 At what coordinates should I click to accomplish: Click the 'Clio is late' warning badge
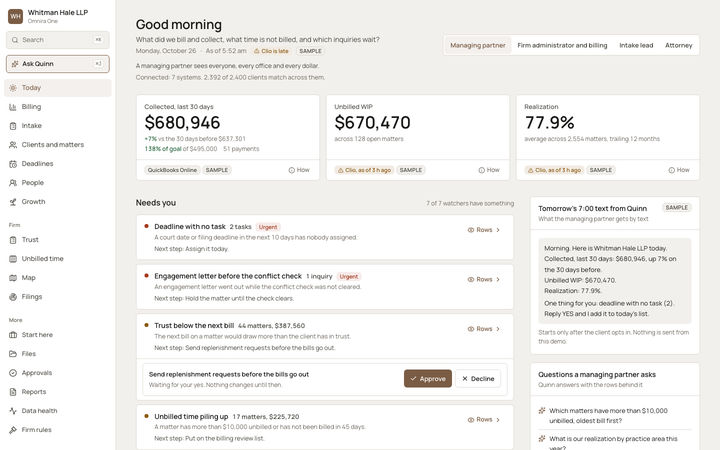[x=271, y=51]
